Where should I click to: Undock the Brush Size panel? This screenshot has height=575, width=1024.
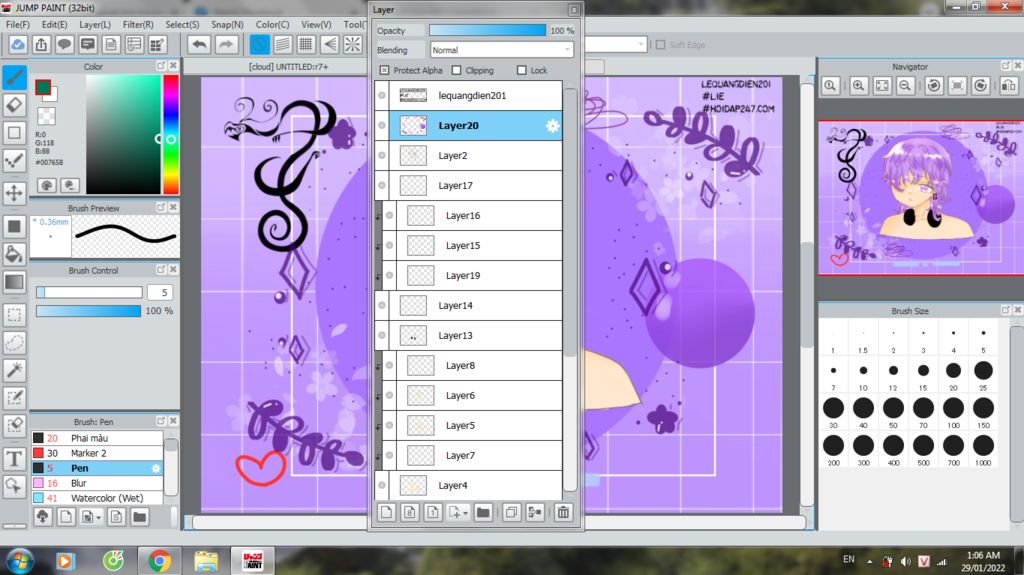point(1006,310)
